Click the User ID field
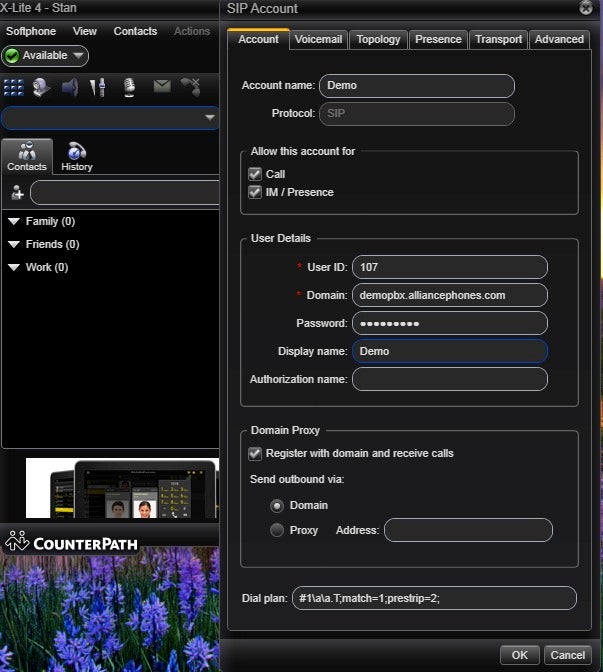603x672 pixels. 450,267
